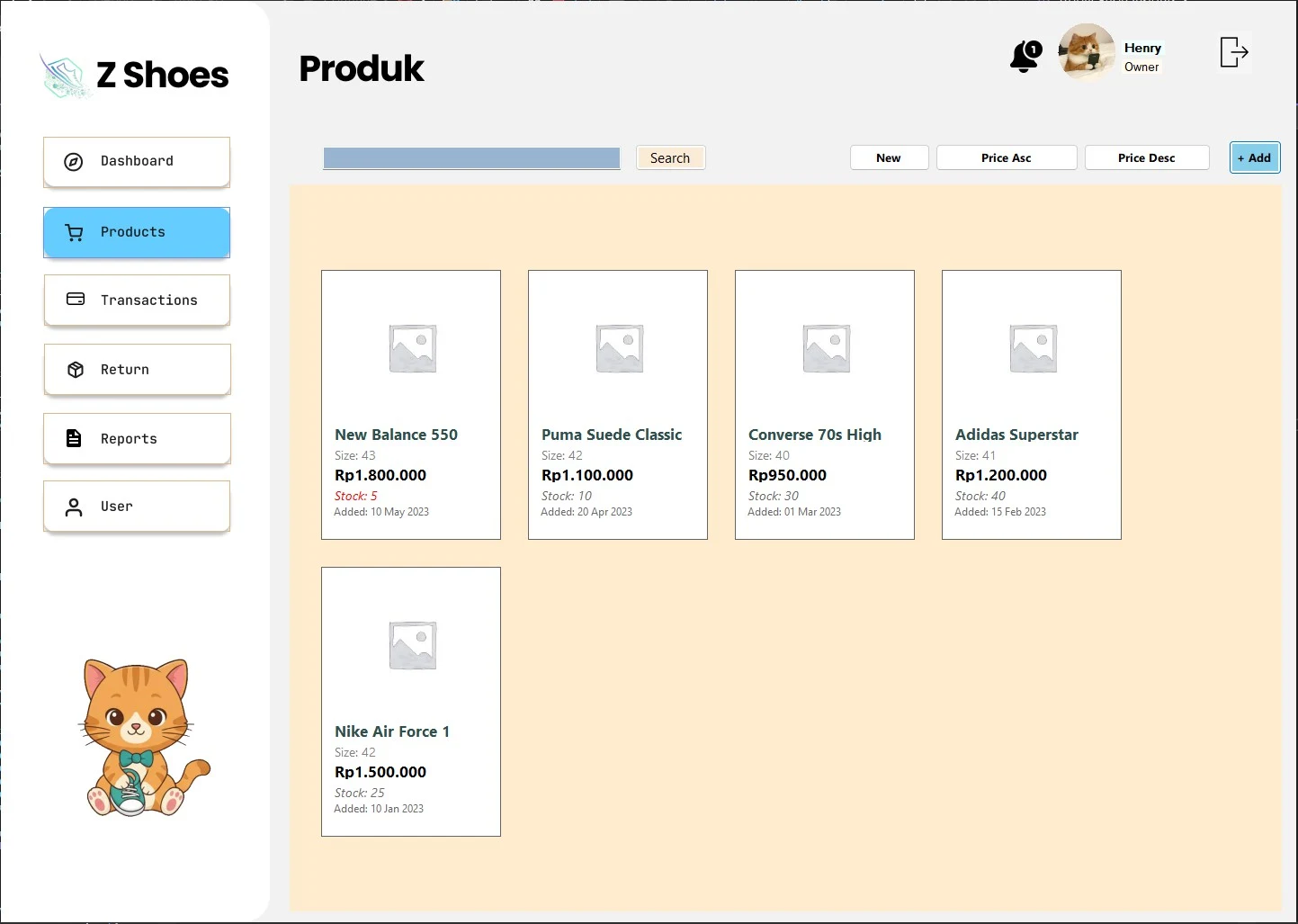Click the logout icon

point(1234,51)
